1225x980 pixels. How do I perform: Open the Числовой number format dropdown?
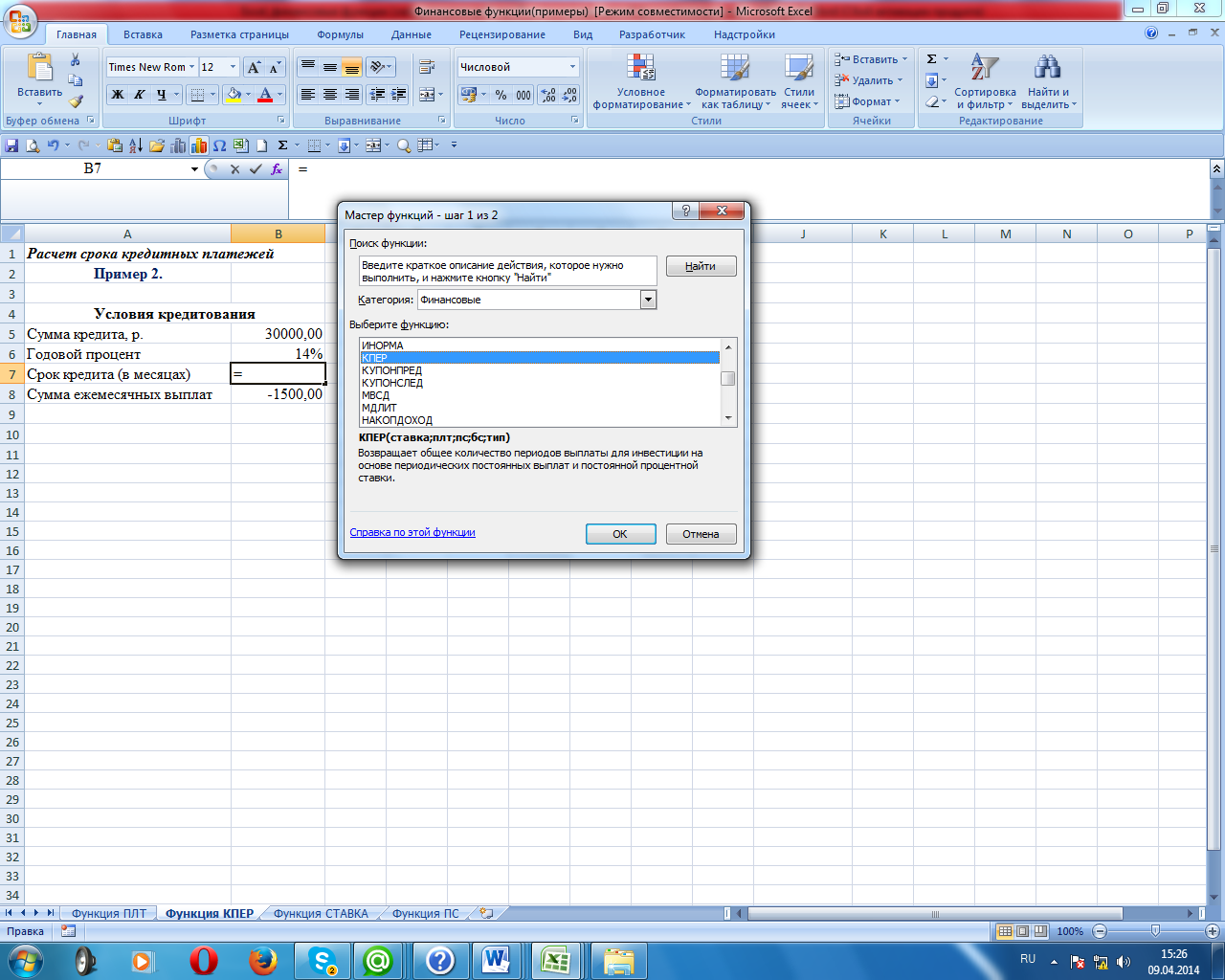573,67
